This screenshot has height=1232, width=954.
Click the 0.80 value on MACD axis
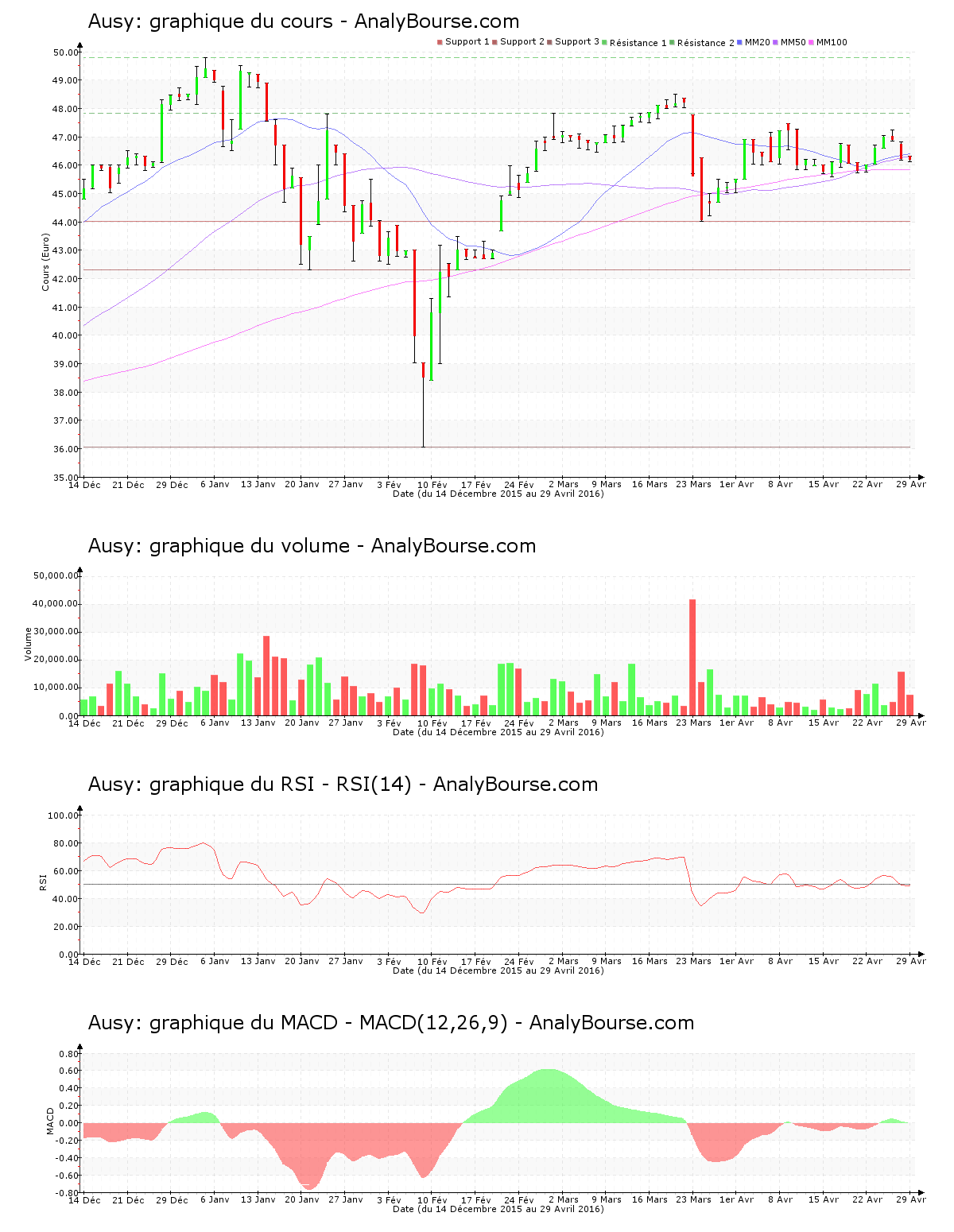[x=68, y=1054]
